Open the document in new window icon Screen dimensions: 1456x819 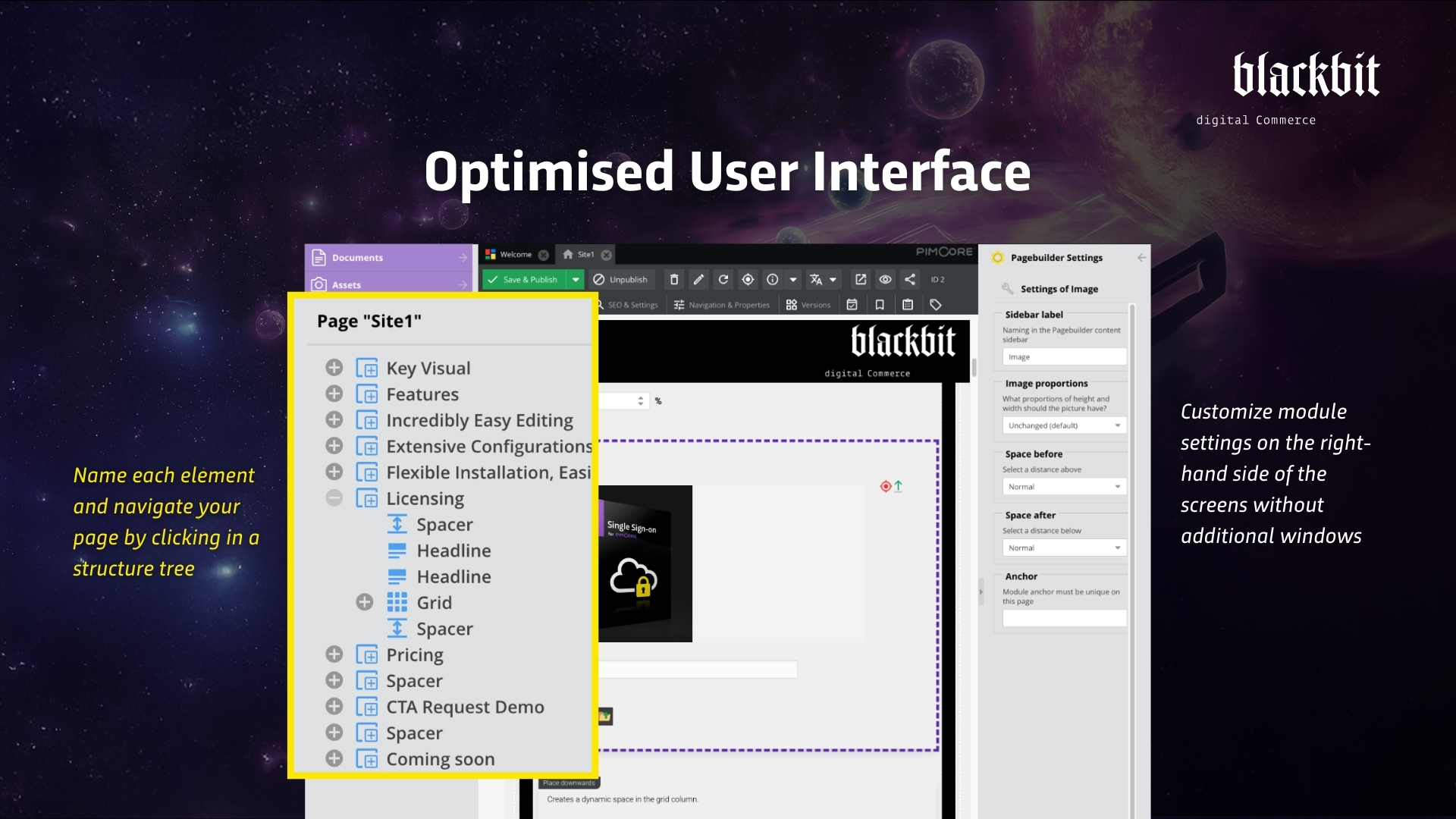[860, 280]
